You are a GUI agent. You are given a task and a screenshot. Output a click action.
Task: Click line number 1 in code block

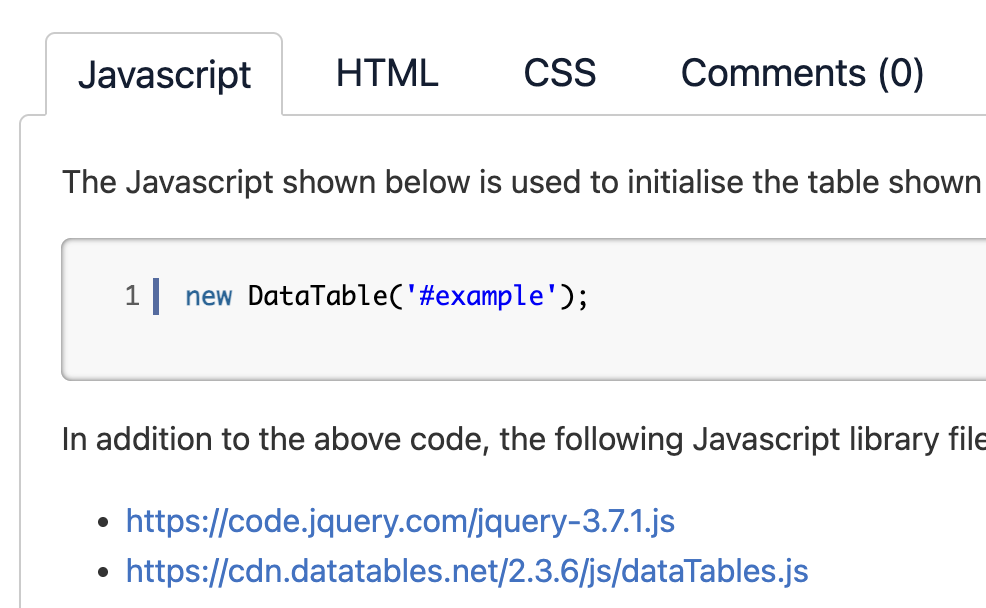[x=132, y=296]
